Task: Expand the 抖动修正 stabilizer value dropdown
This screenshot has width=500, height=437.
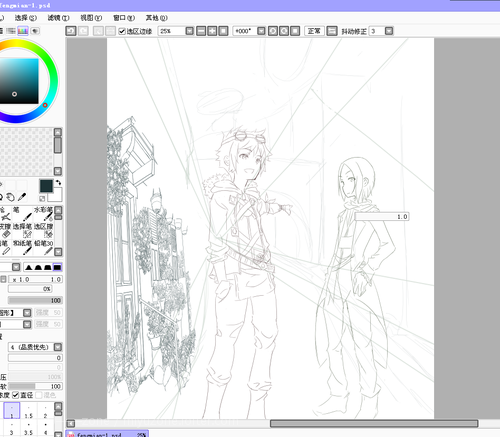Action: 389,31
